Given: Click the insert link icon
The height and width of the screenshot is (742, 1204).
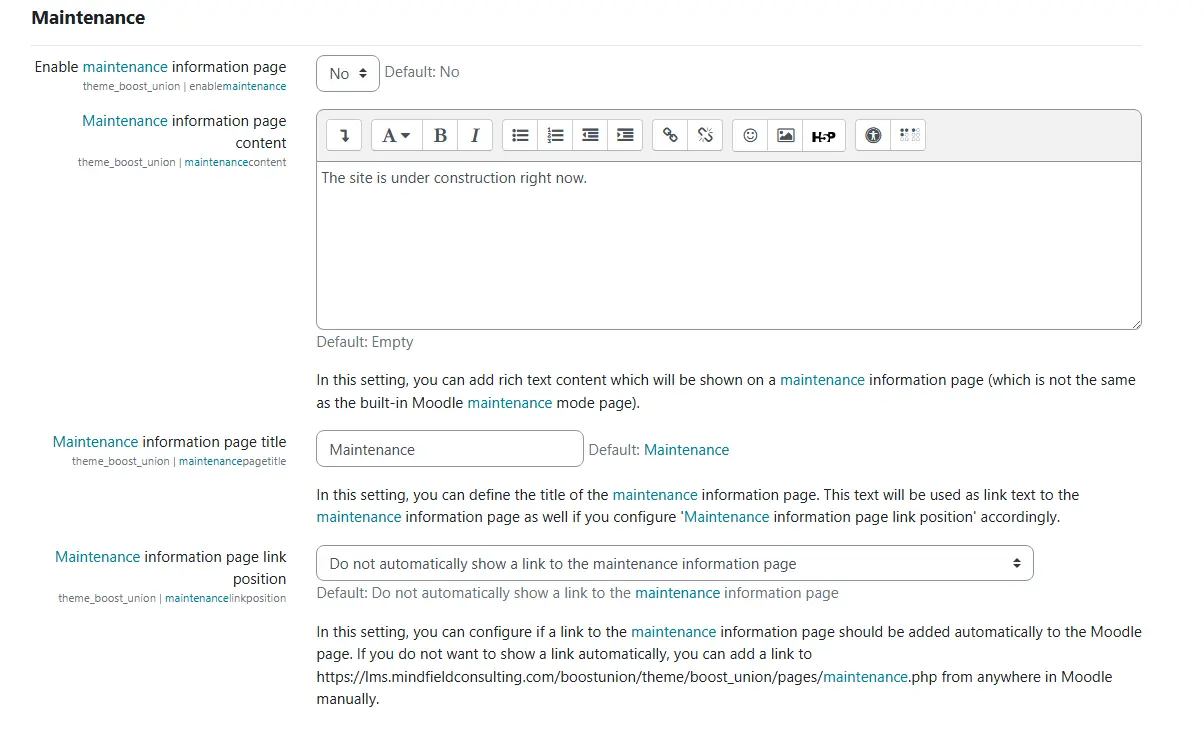Looking at the screenshot, I should [670, 135].
